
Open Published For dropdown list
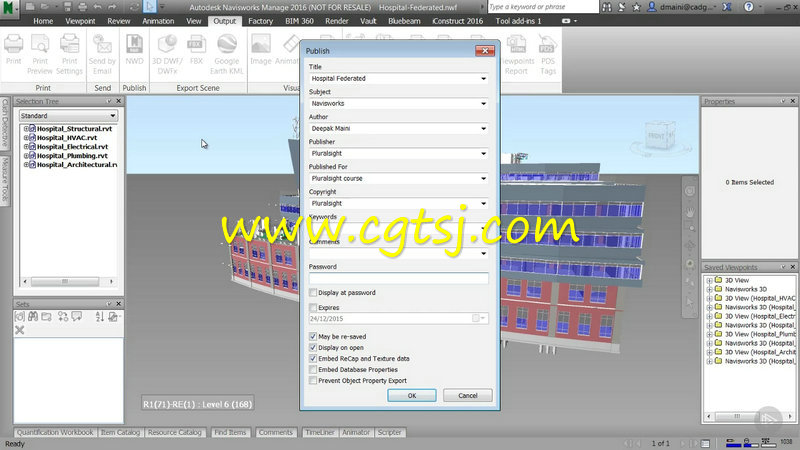point(483,179)
